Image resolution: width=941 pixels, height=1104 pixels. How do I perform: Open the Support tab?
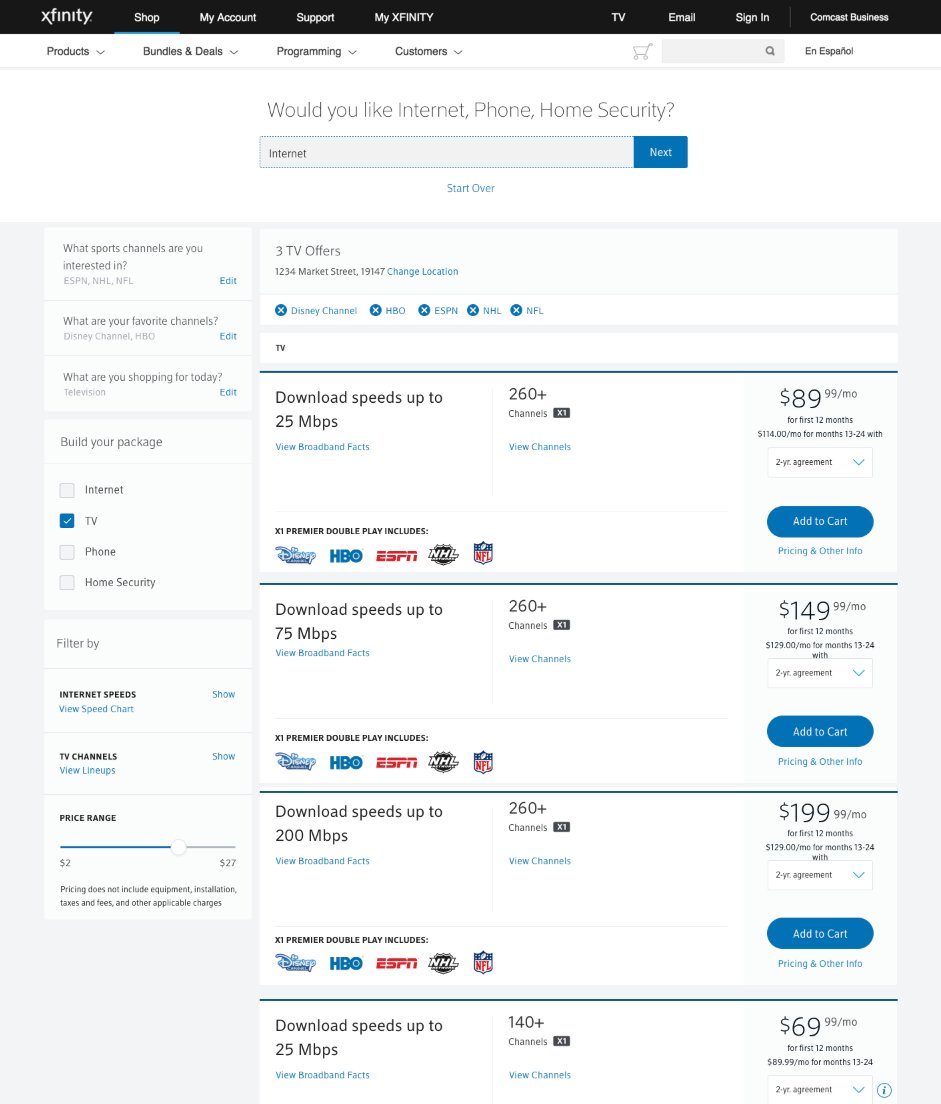(315, 17)
